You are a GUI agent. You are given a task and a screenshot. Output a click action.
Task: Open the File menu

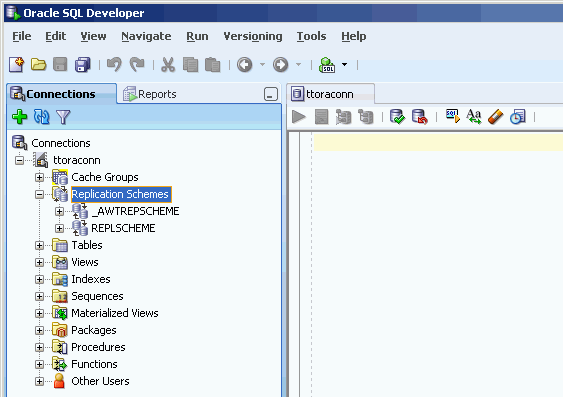[22, 36]
